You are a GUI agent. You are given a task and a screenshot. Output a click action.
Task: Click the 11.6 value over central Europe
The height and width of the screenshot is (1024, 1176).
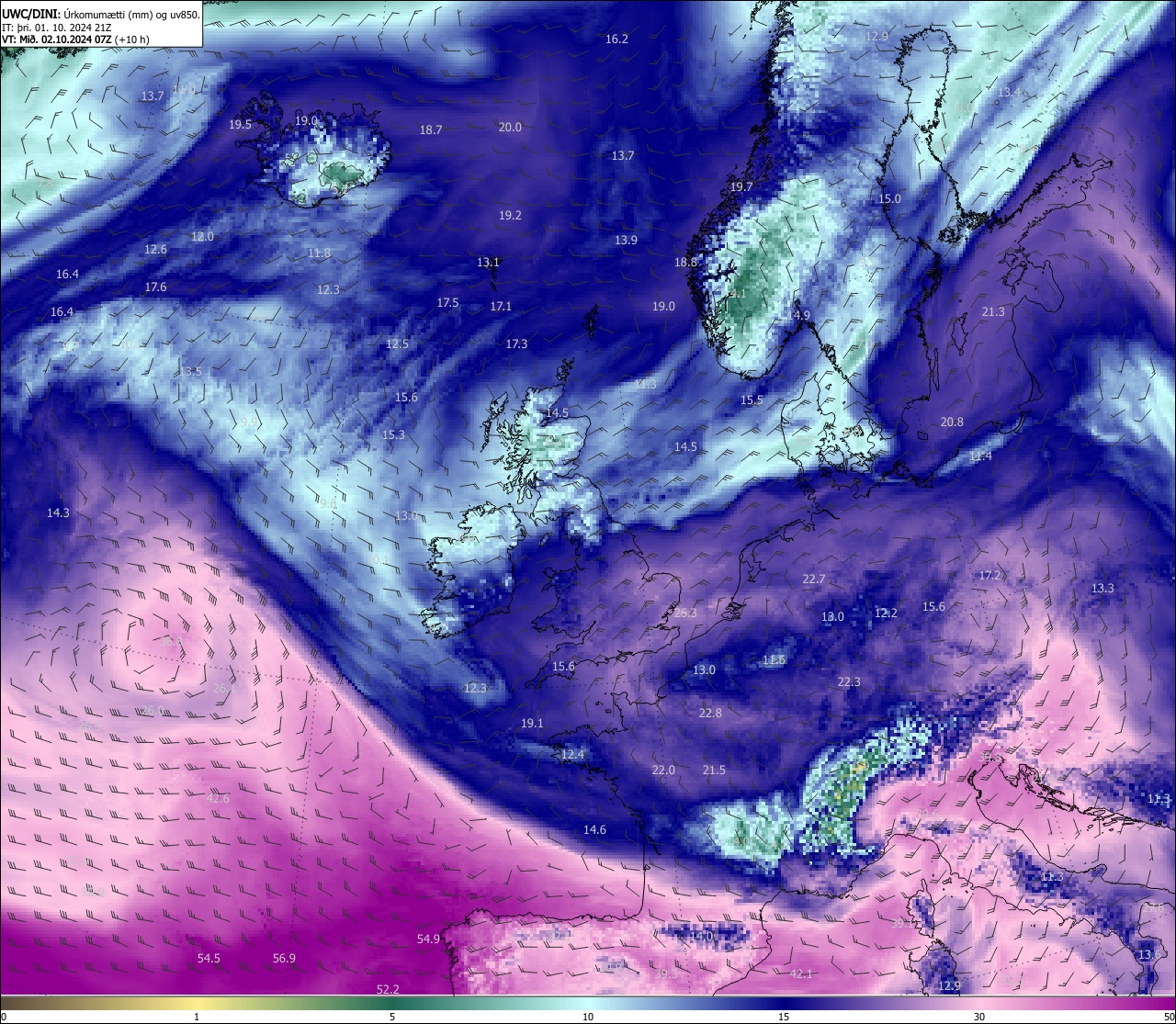click(774, 660)
